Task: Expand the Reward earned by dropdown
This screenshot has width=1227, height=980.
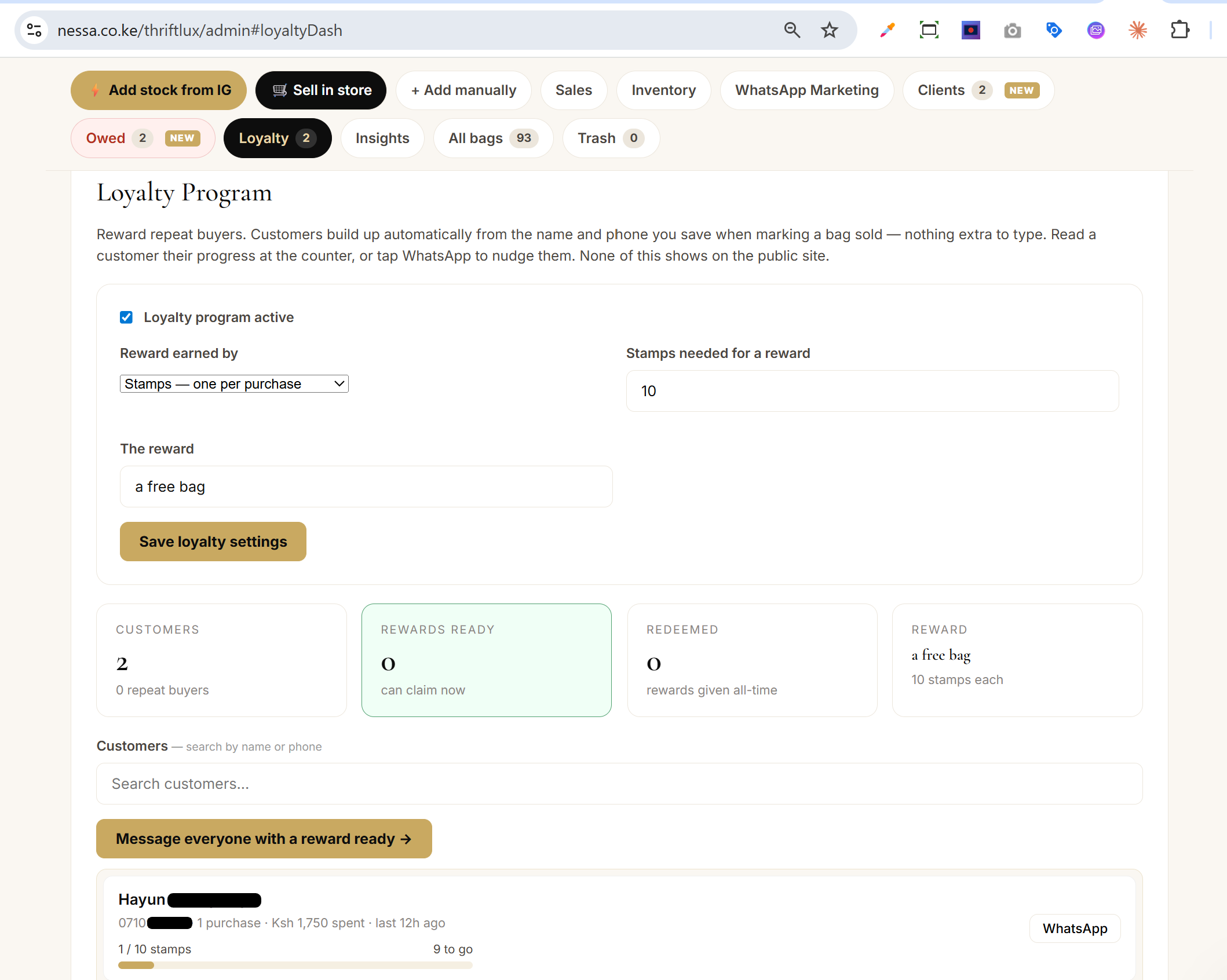Action: coord(234,384)
